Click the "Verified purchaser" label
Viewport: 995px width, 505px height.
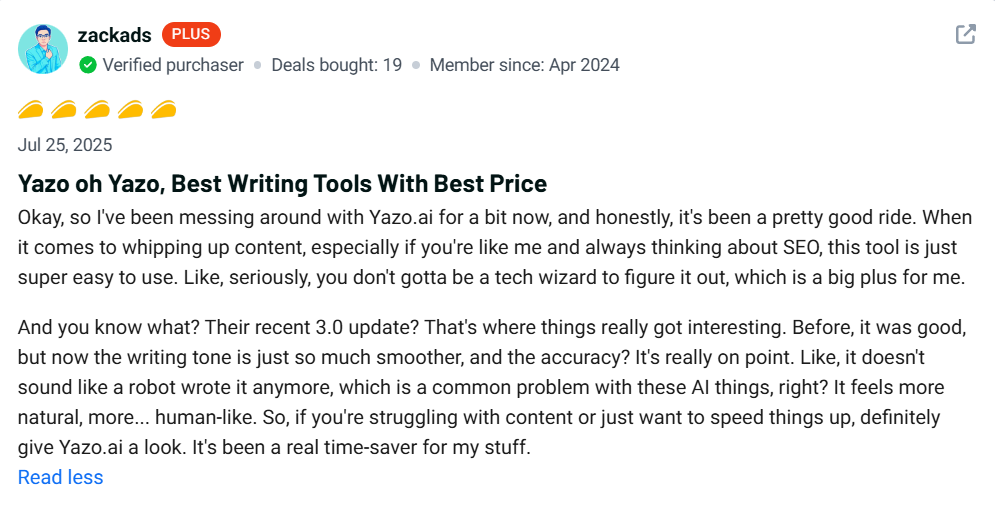click(173, 65)
